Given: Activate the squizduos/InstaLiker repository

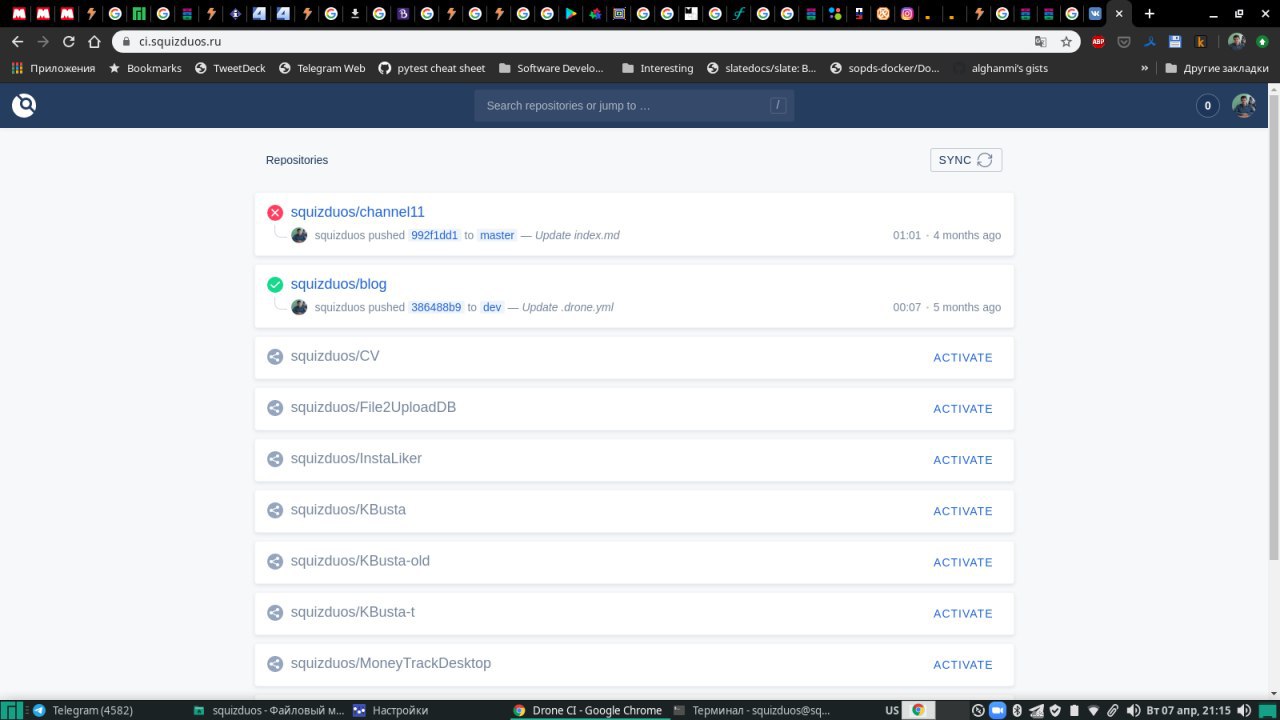Looking at the screenshot, I should click(x=963, y=459).
